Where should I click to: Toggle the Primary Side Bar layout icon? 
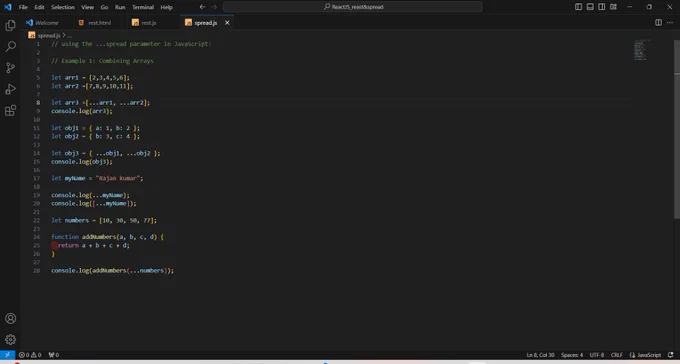click(x=579, y=7)
